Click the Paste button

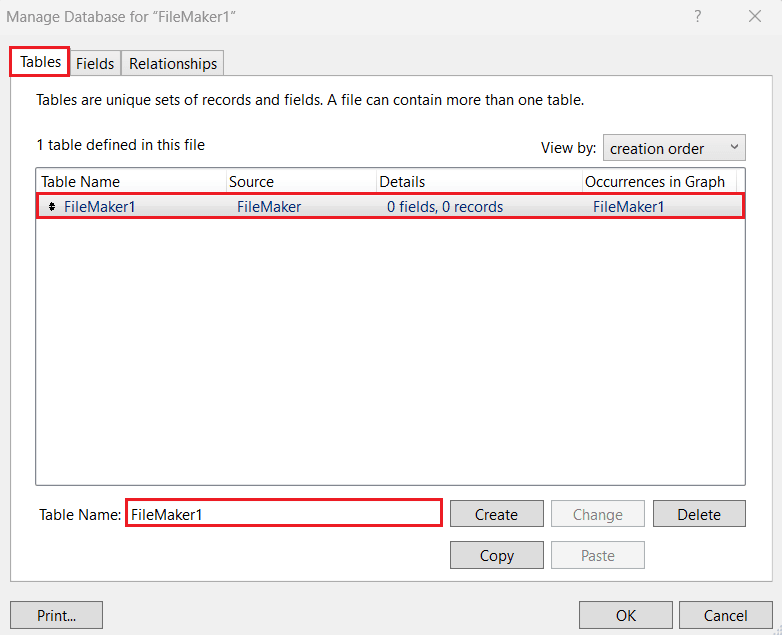[x=598, y=555]
